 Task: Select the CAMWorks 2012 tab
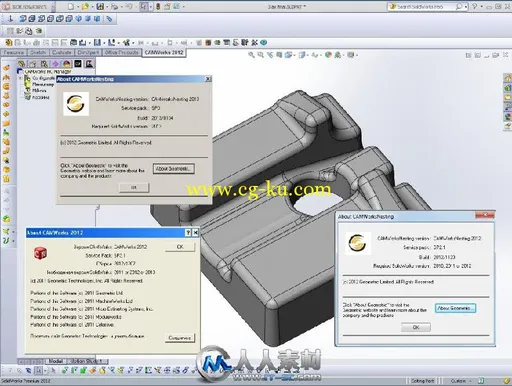(x=164, y=53)
